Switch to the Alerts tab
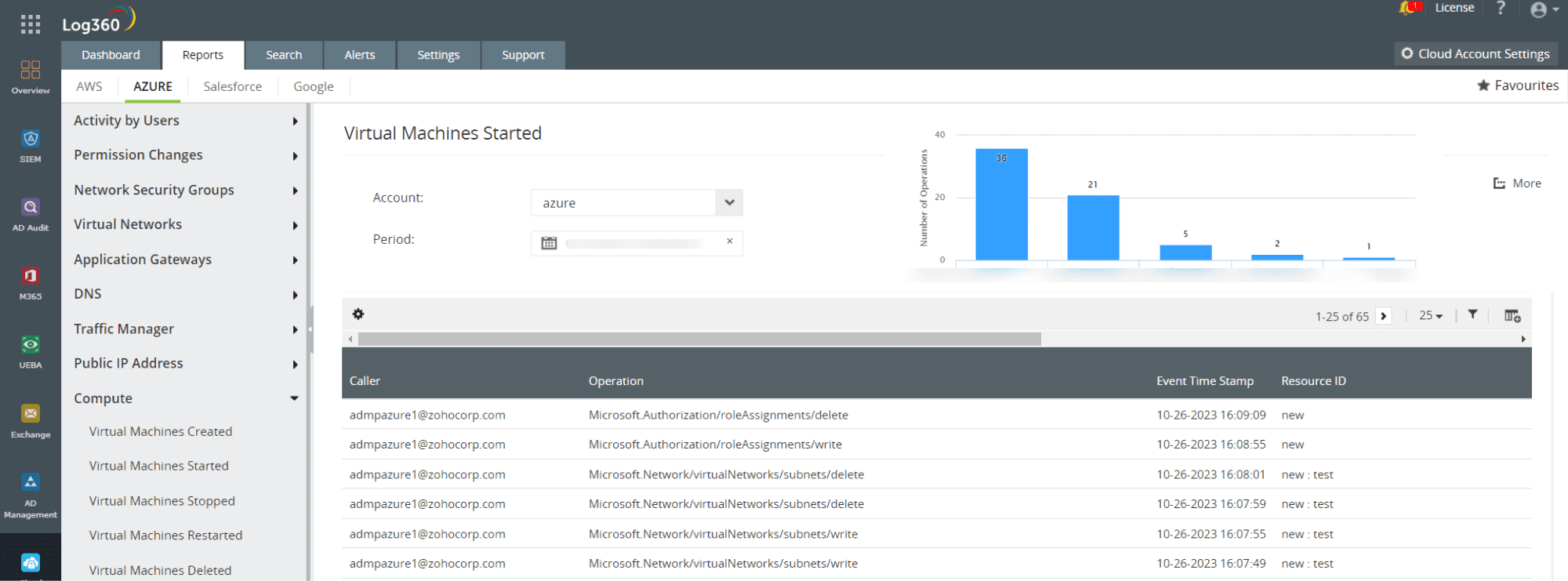Image resolution: width=1568 pixels, height=581 pixels. (x=360, y=55)
